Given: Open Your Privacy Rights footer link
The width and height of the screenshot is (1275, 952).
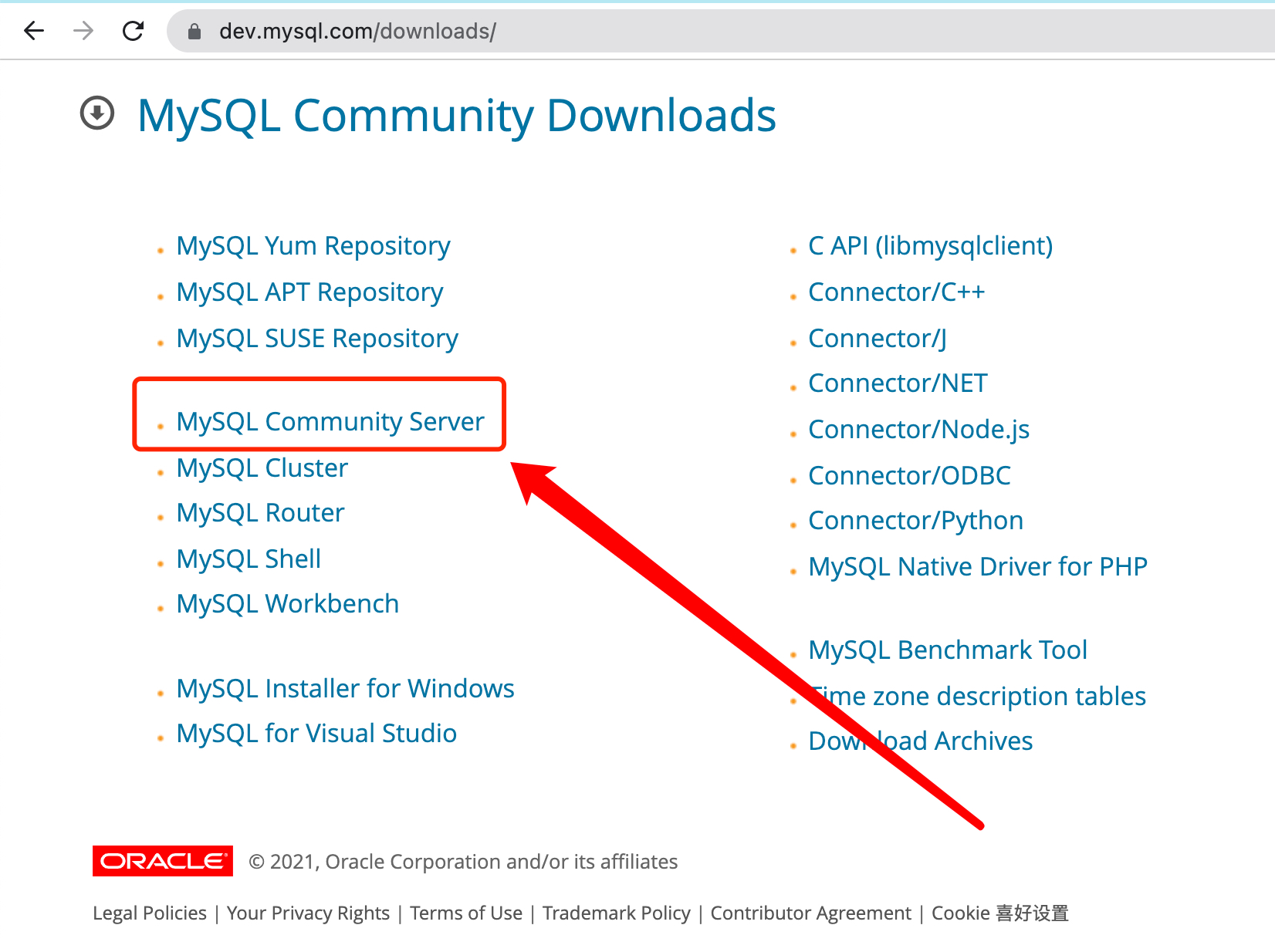Looking at the screenshot, I should (308, 913).
